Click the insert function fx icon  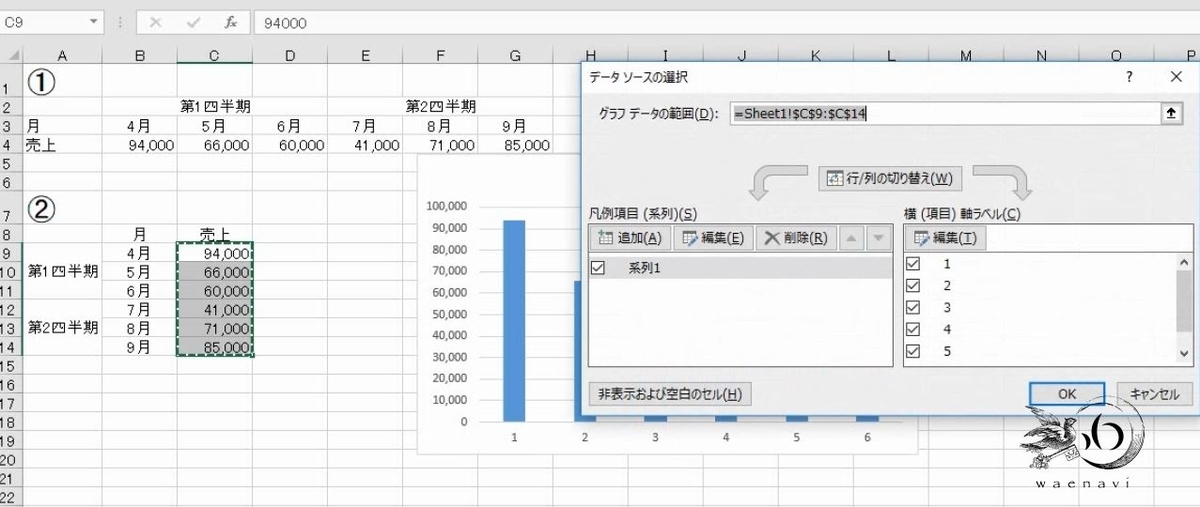[x=230, y=22]
